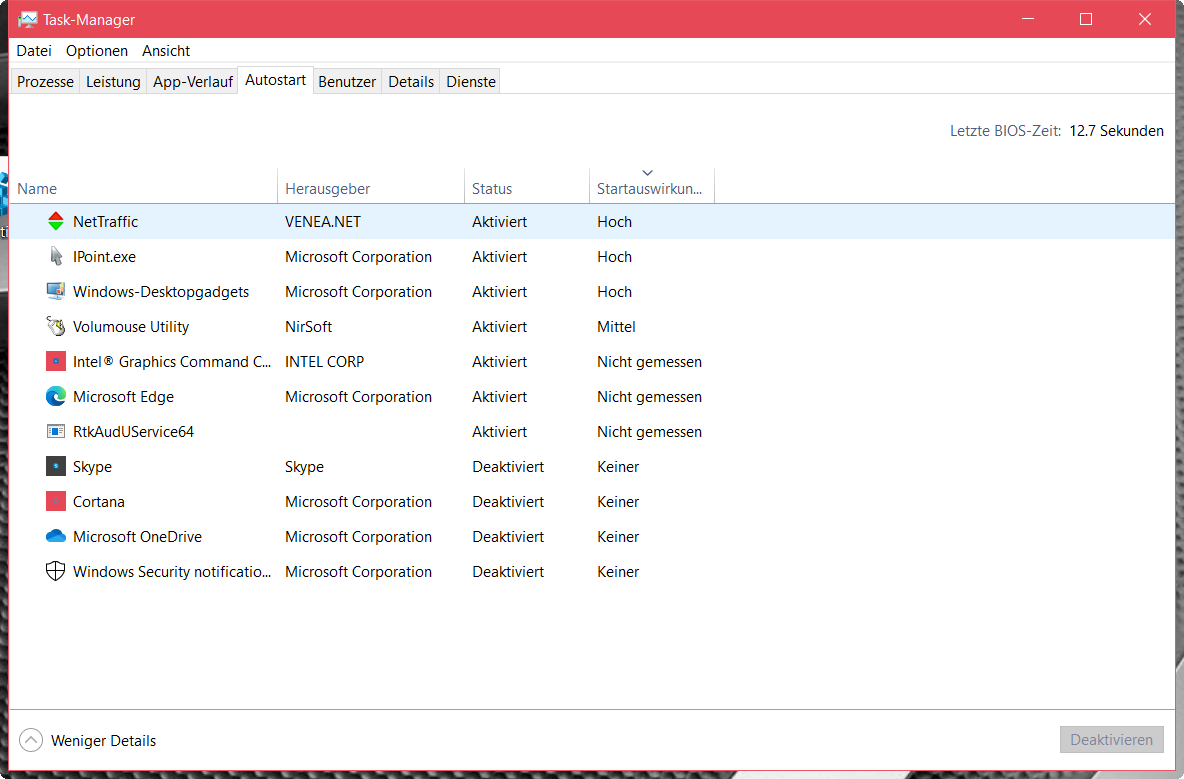Click the Windows Security shield icon
Screen dimensions: 1184x779
point(55,571)
